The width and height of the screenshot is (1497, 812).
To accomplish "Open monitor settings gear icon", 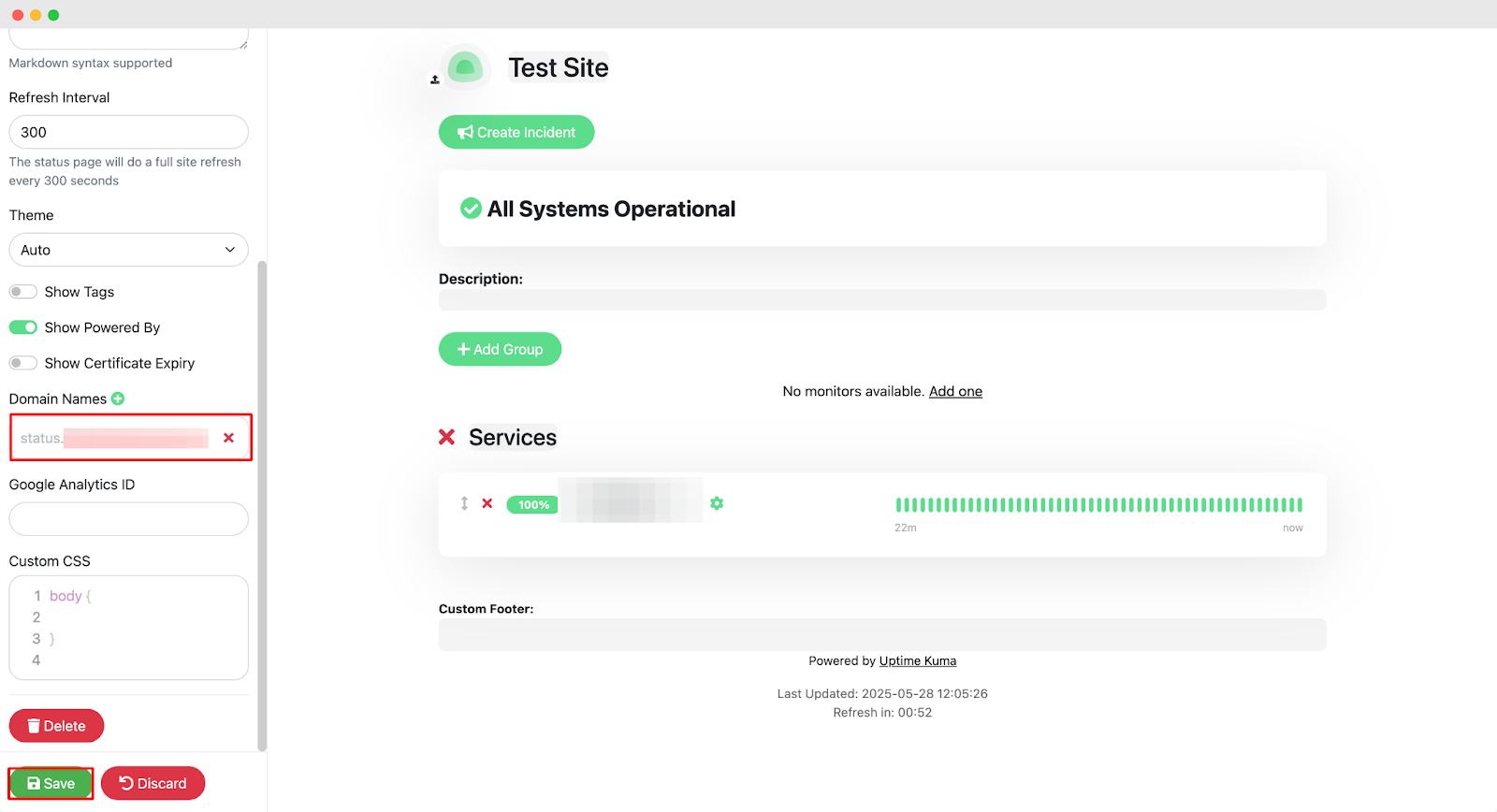I will (x=717, y=504).
